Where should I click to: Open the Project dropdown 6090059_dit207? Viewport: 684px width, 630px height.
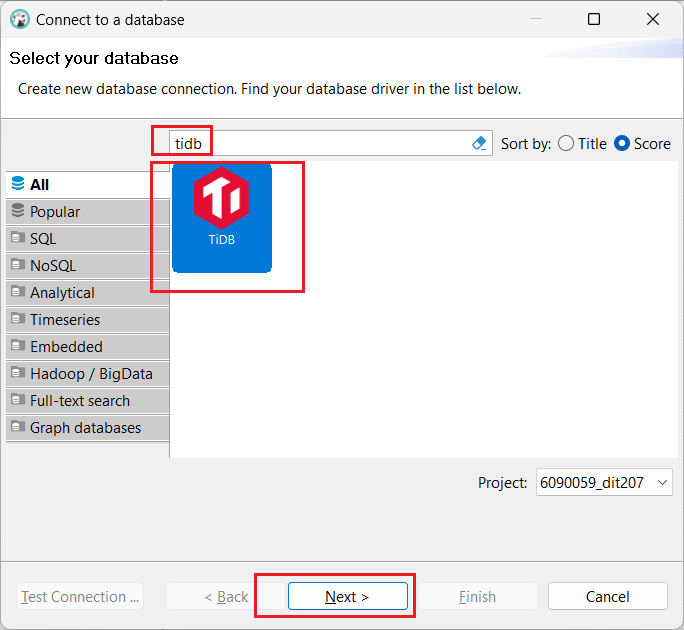coord(604,483)
